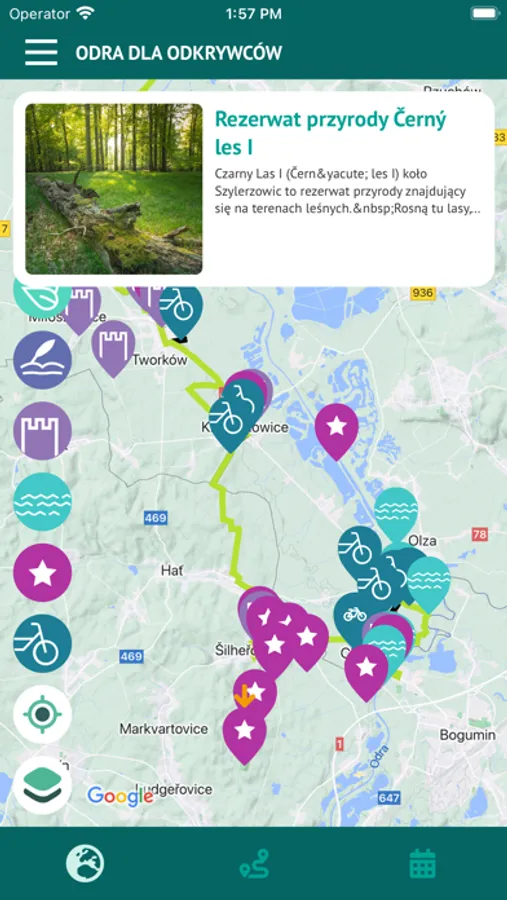Toggle the water waves category filter
The height and width of the screenshot is (900, 507).
pyautogui.click(x=42, y=502)
